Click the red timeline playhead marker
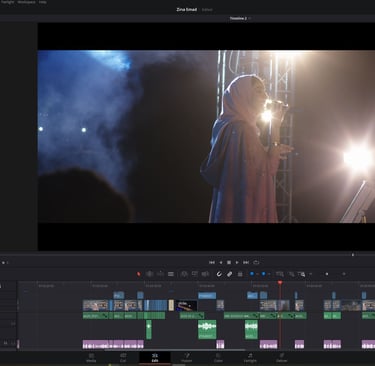Screen dimensions: 375x366 click(x=280, y=283)
